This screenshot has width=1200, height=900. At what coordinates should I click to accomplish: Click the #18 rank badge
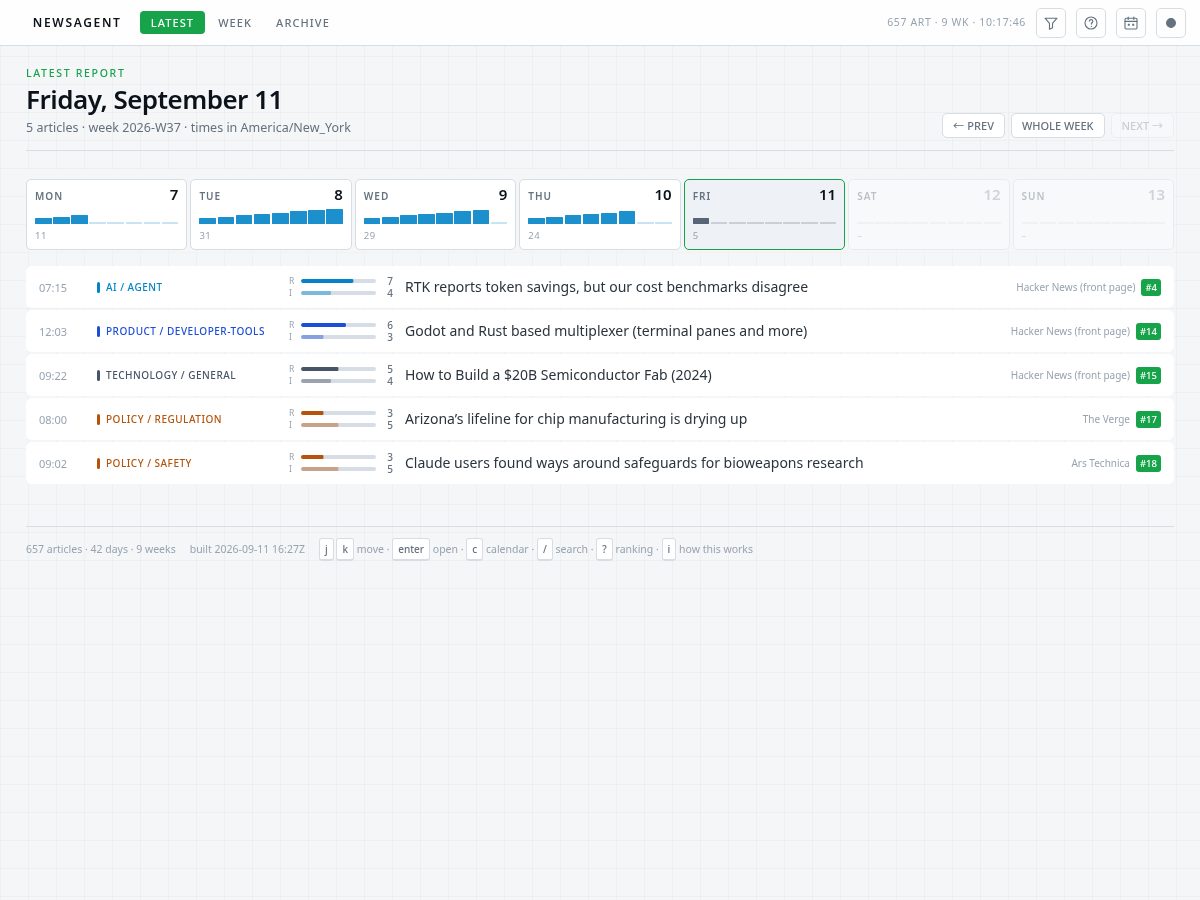click(1148, 463)
